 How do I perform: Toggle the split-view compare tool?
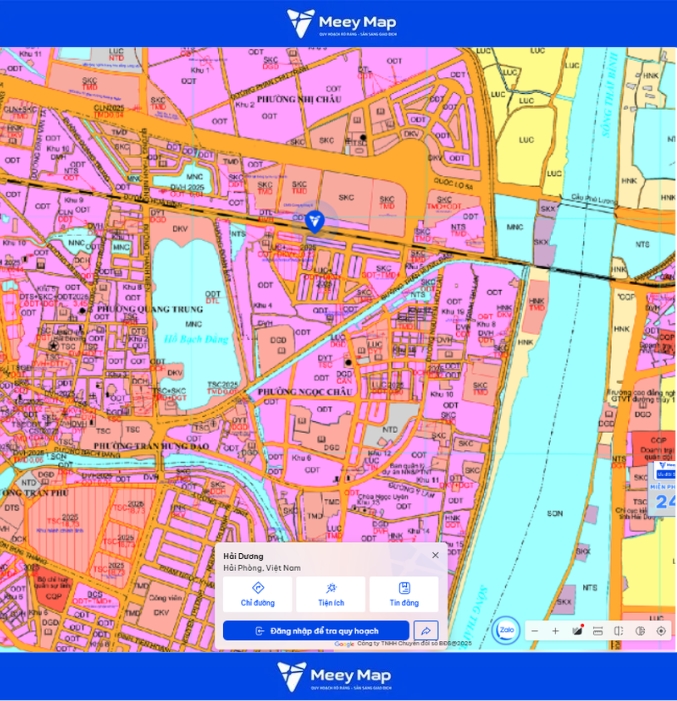coord(619,631)
